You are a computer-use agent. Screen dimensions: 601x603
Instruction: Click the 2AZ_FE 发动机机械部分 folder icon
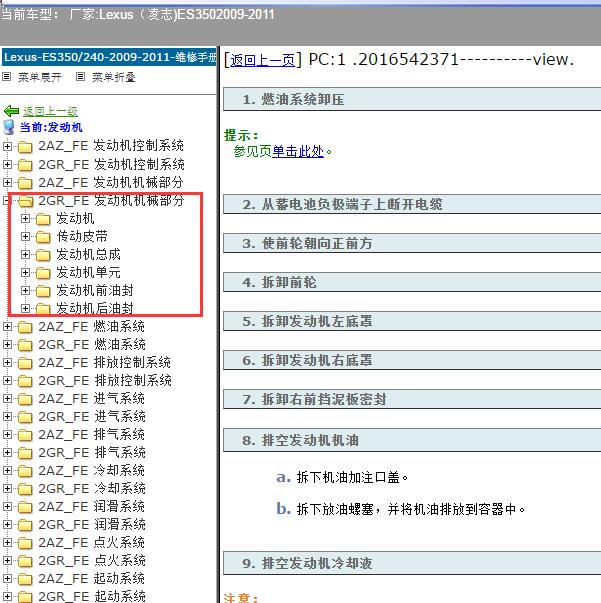click(x=25, y=183)
